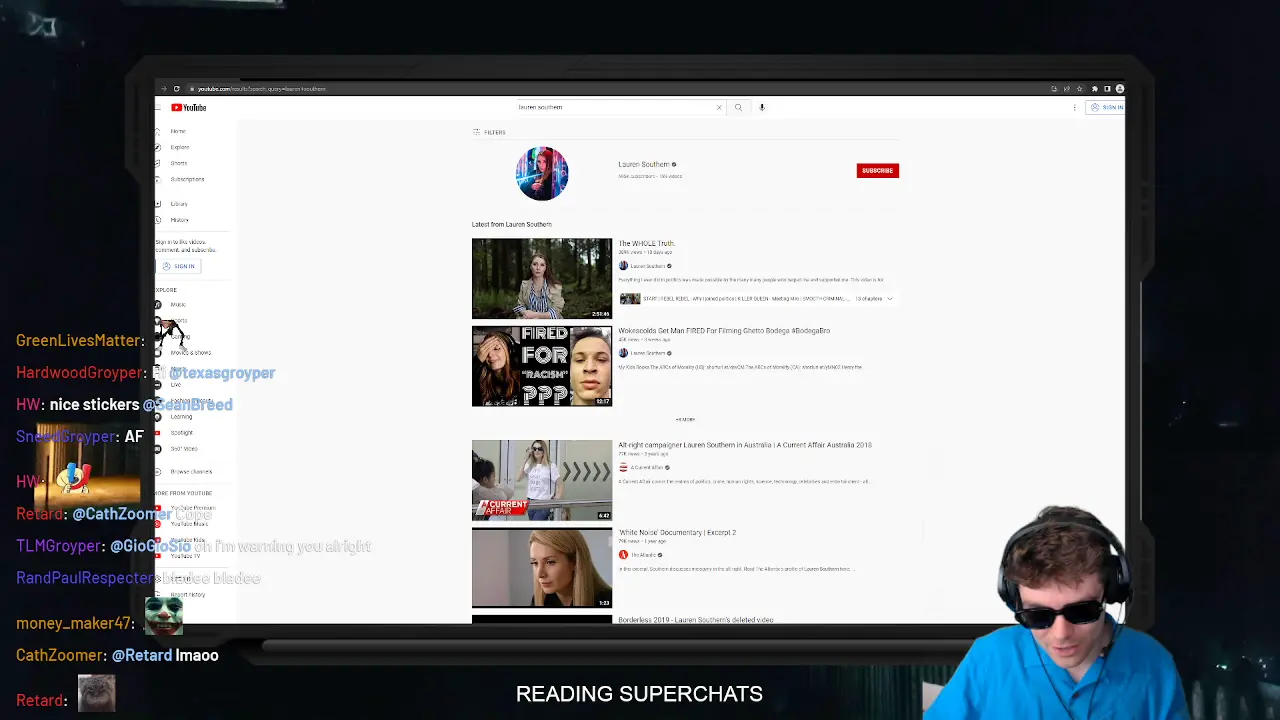Open History in the sidebar
The width and height of the screenshot is (1280, 720).
(179, 220)
